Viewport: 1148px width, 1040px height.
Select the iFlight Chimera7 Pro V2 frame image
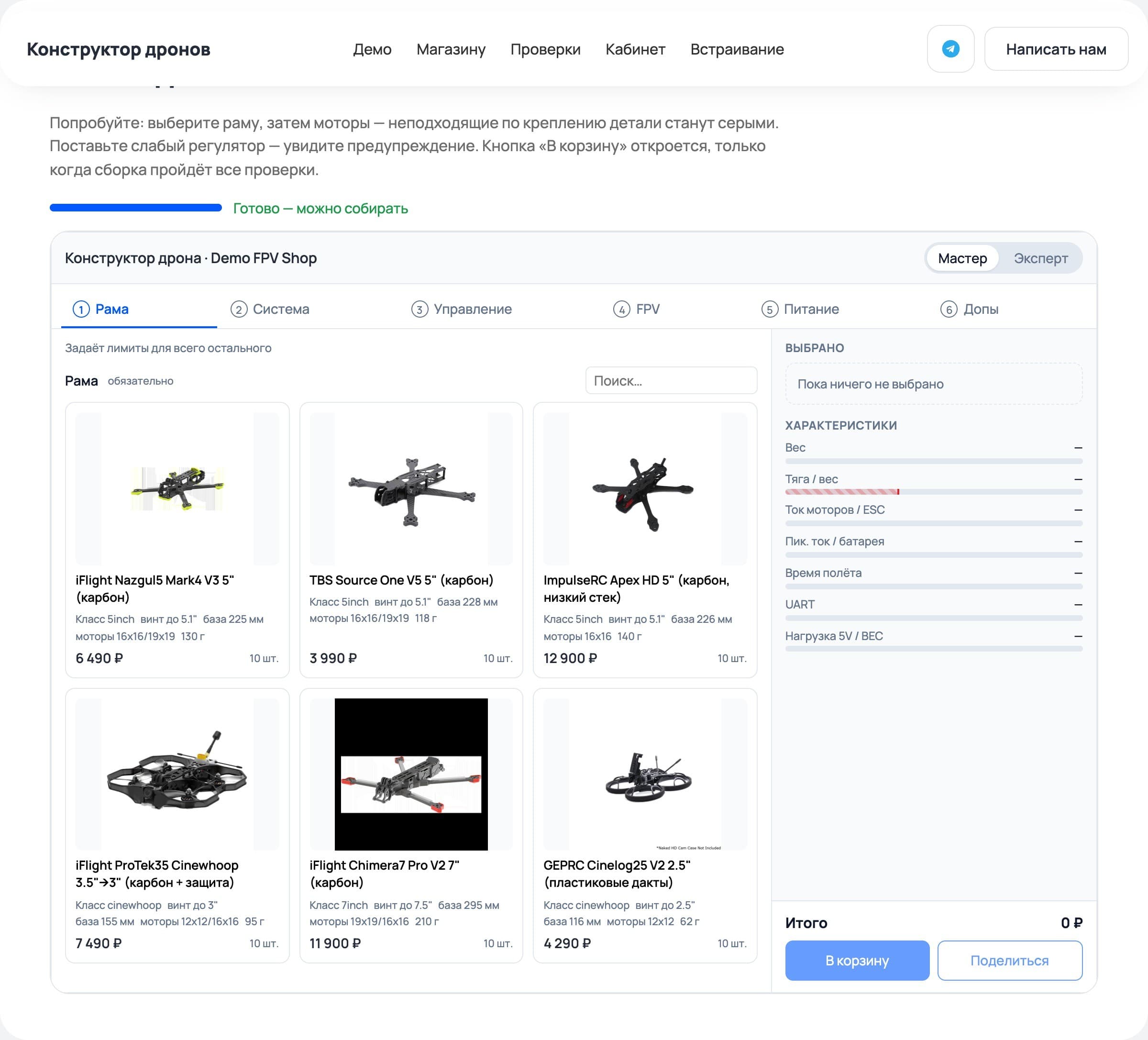pos(411,774)
